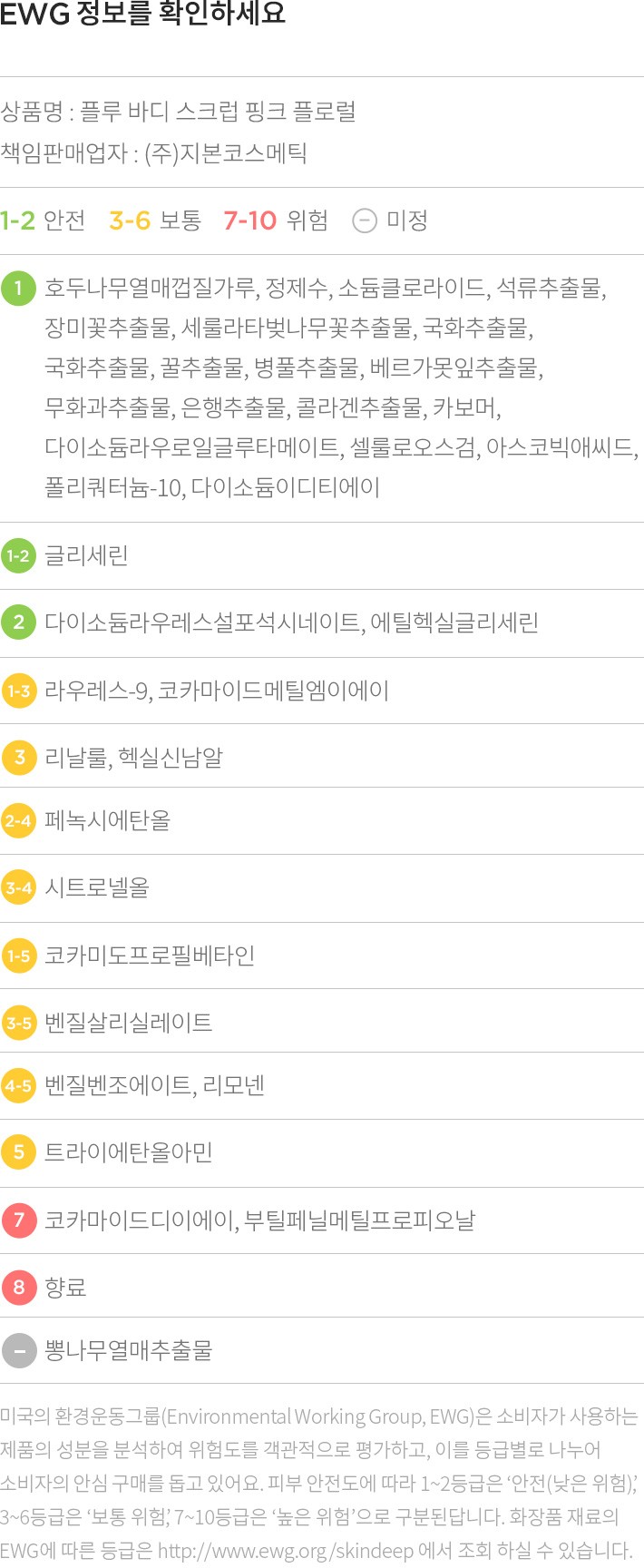Click the yellow 1-3 badge beside 라우레스-9
This screenshot has width=644, height=1568.
click(18, 691)
